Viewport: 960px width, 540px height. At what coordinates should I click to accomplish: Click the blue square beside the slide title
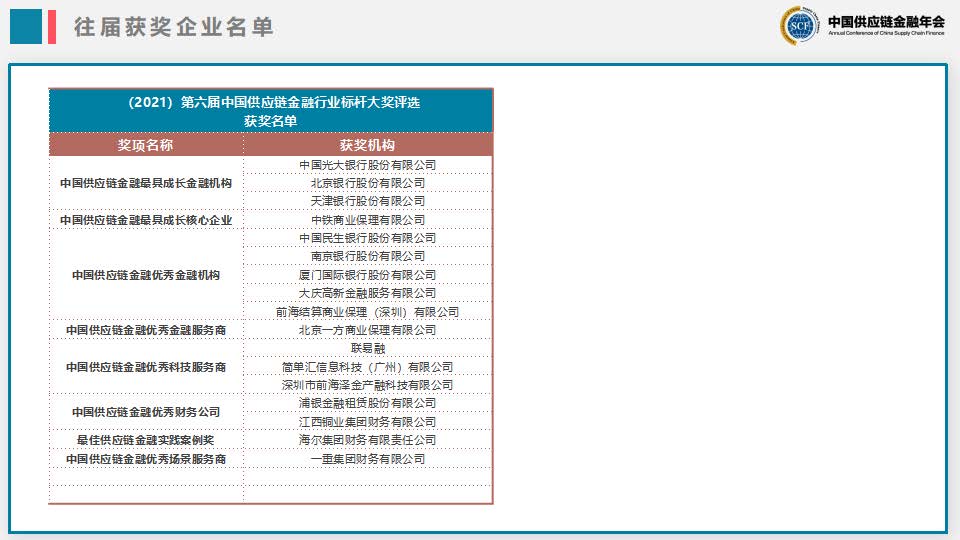pyautogui.click(x=26, y=27)
